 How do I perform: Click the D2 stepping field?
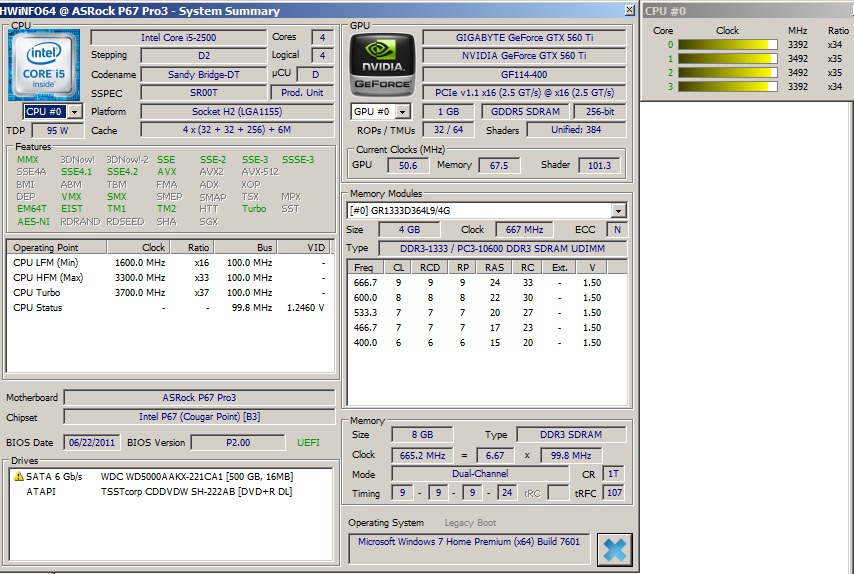click(204, 56)
